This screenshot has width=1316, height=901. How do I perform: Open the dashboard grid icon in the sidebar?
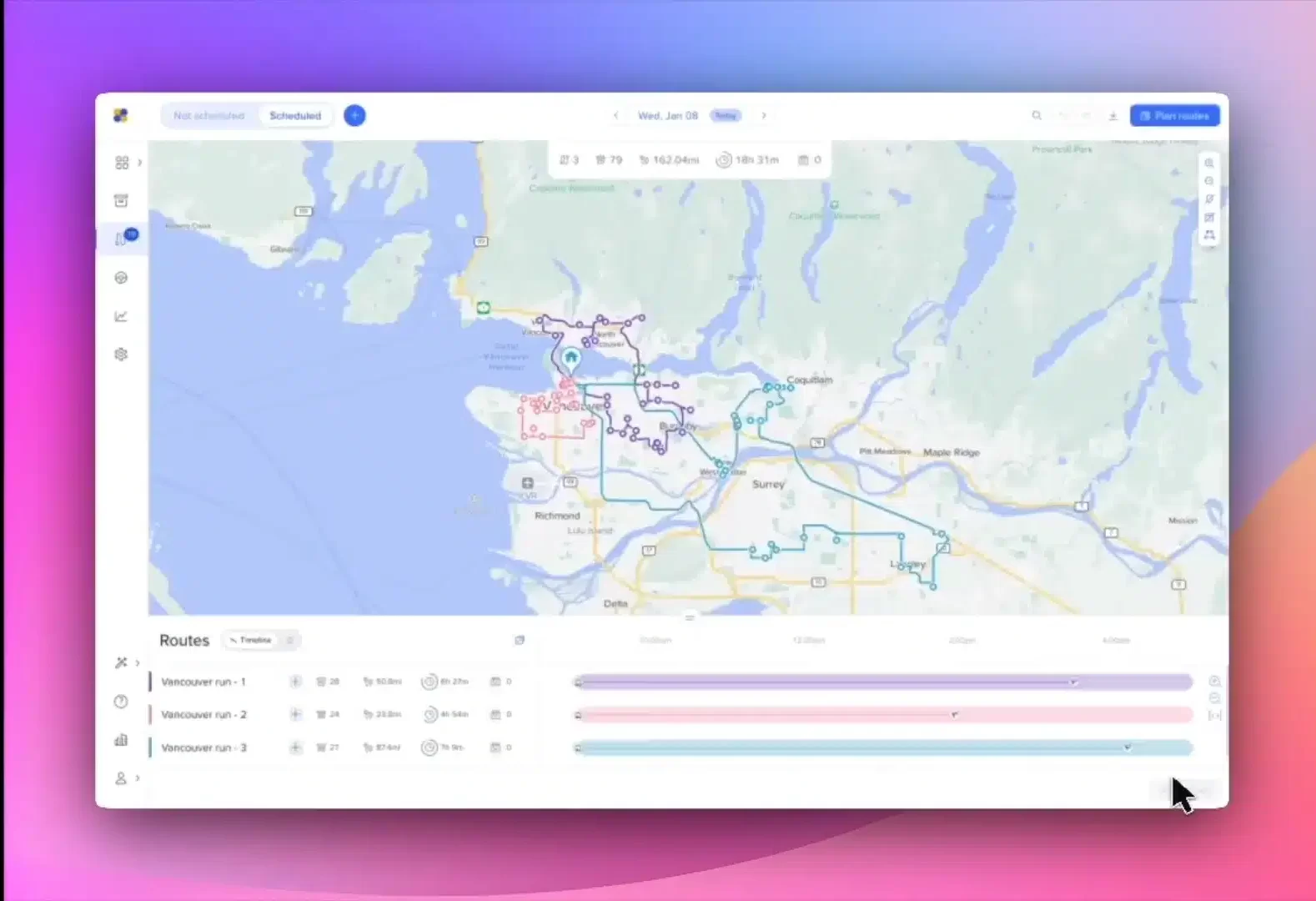[122, 162]
